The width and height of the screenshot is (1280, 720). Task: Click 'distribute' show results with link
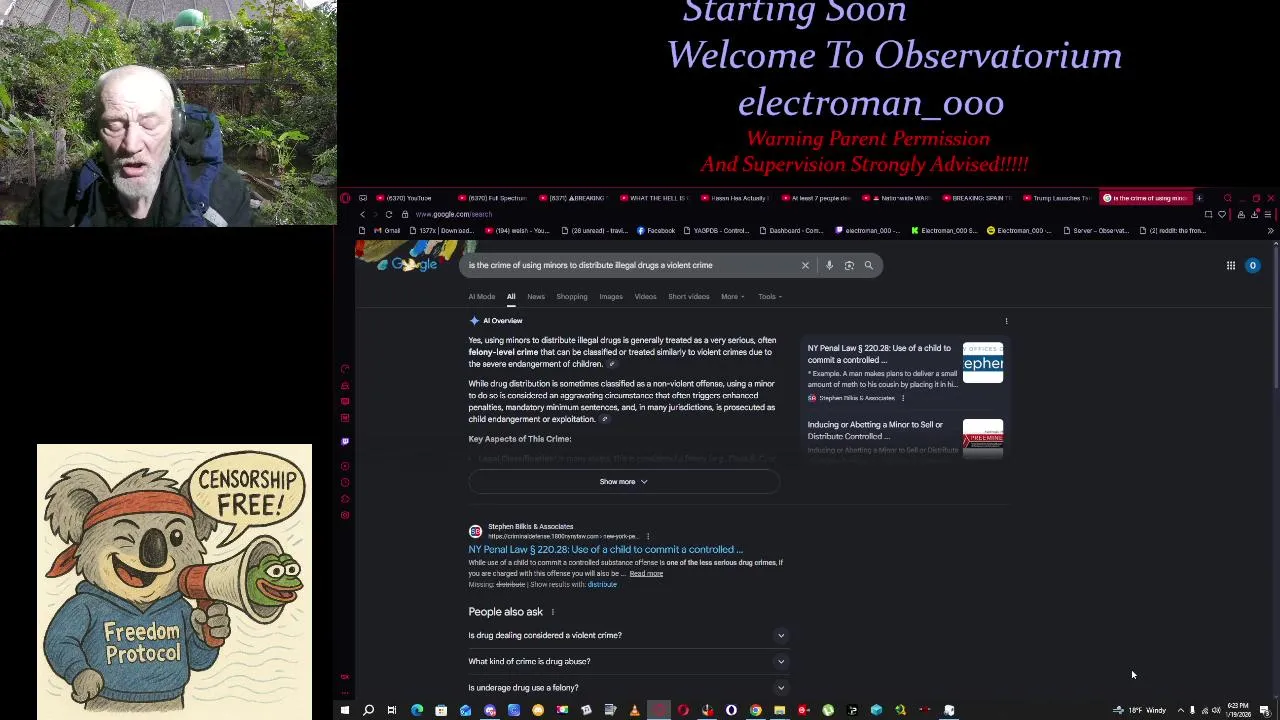click(x=602, y=584)
